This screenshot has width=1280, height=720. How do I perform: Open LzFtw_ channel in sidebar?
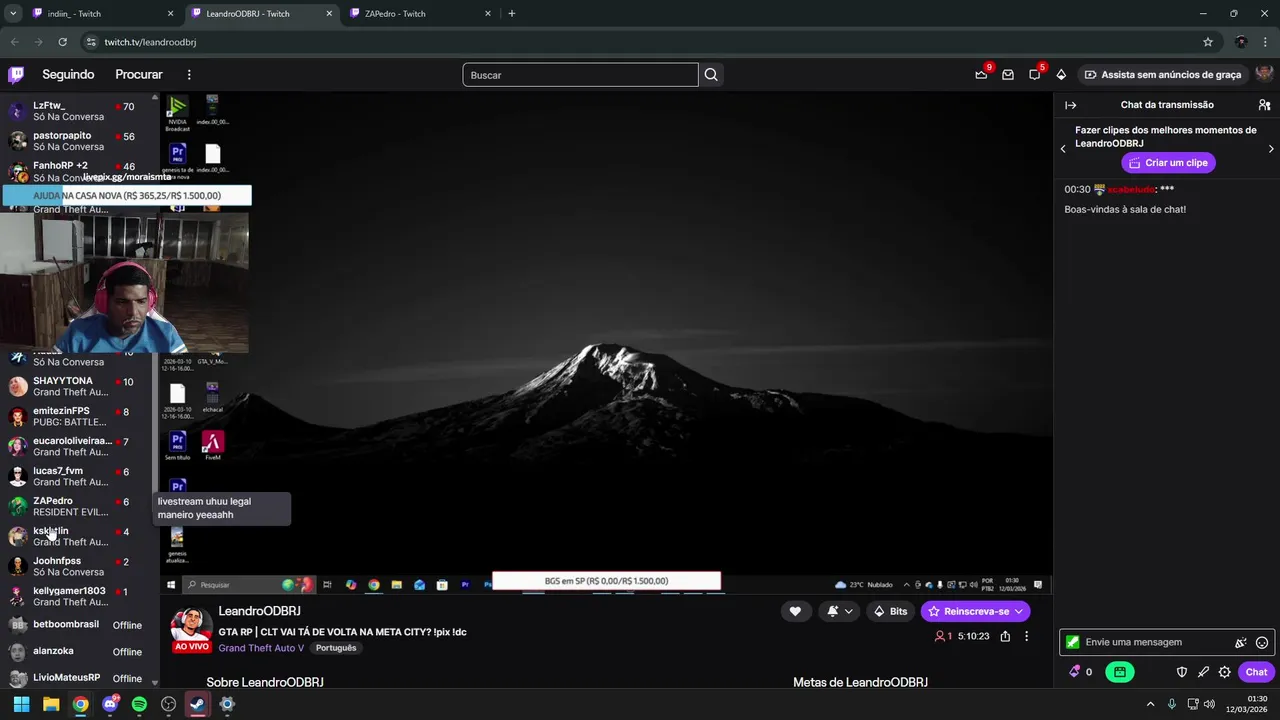78,111
